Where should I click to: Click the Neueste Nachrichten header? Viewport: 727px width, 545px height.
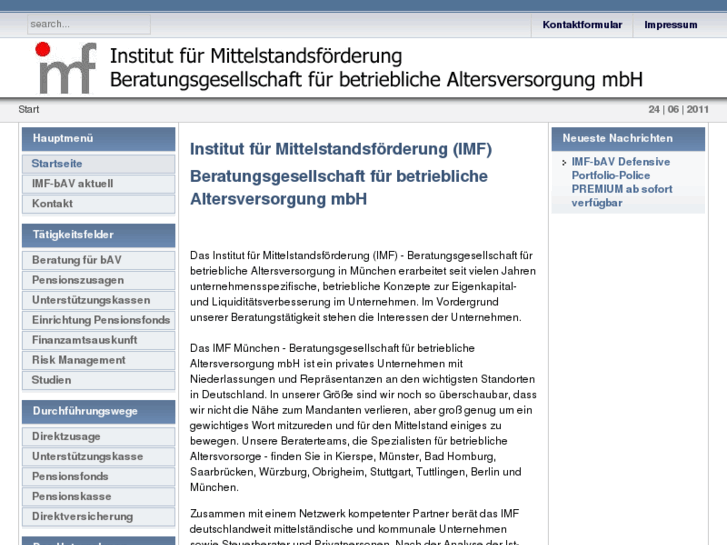628,139
